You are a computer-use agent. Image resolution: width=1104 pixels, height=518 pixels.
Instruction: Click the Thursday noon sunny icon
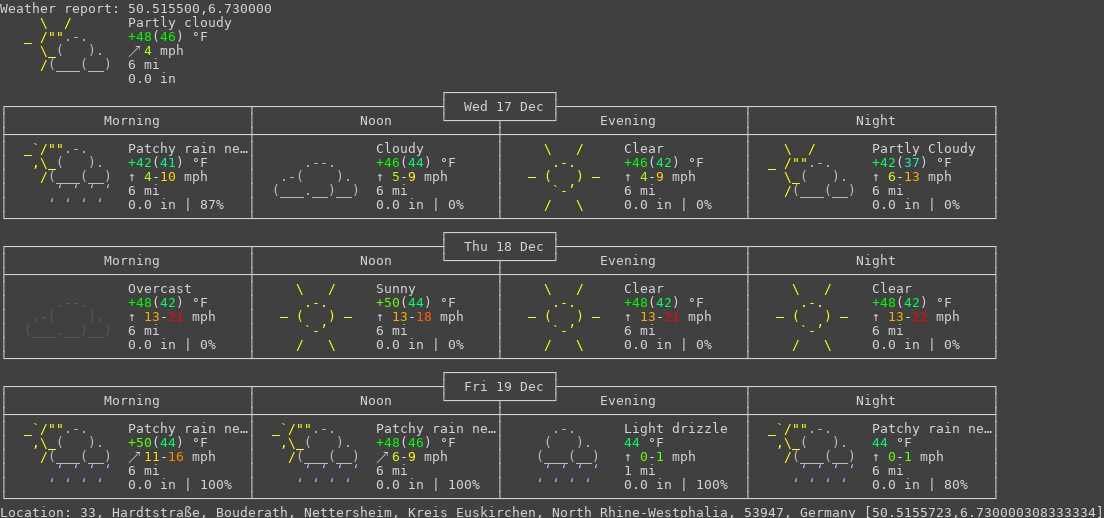coord(316,317)
